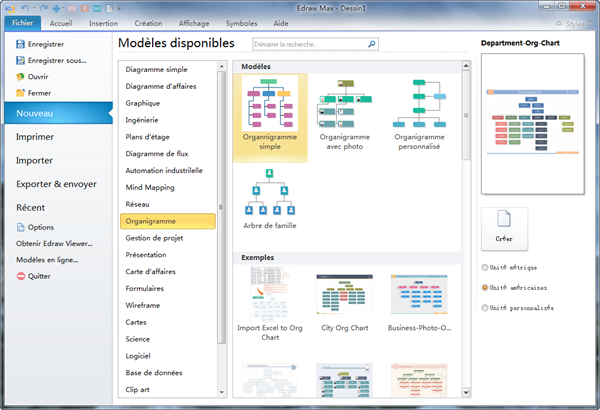This screenshot has height=410, width=600.
Task: Select Diagramme d'affaires category
Action: [168, 86]
